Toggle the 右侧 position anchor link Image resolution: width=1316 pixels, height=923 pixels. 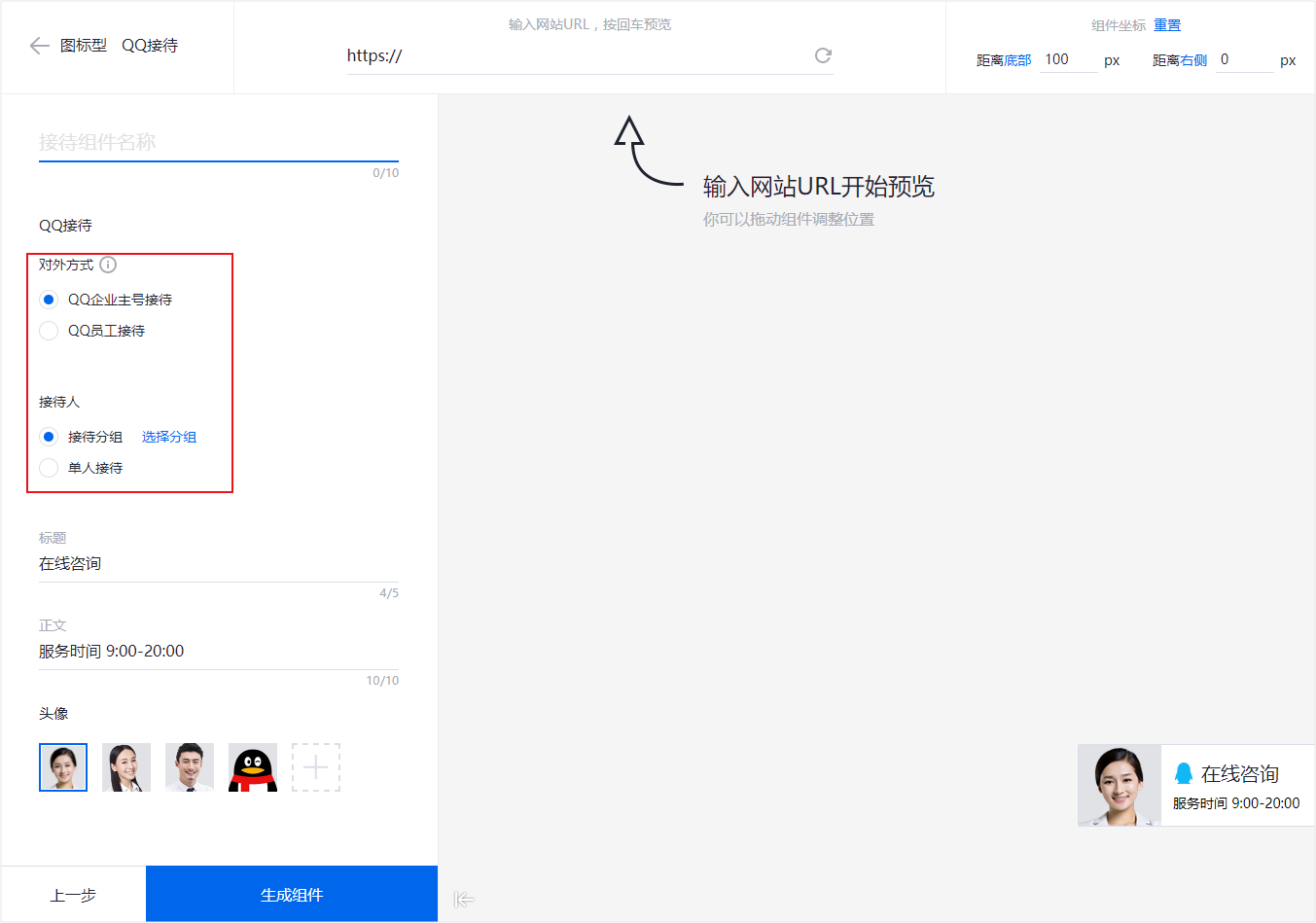point(1193,60)
